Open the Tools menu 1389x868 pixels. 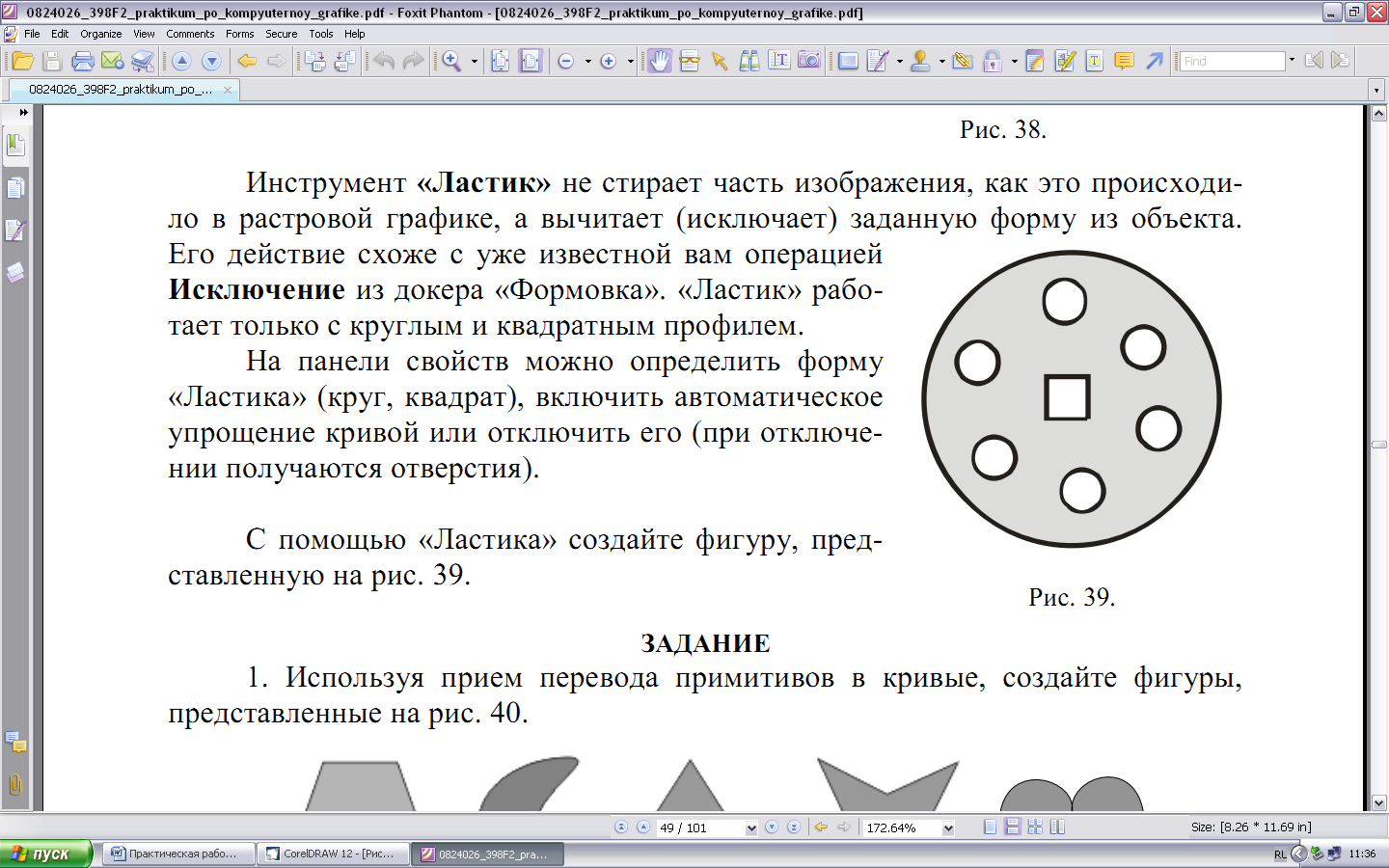point(321,34)
